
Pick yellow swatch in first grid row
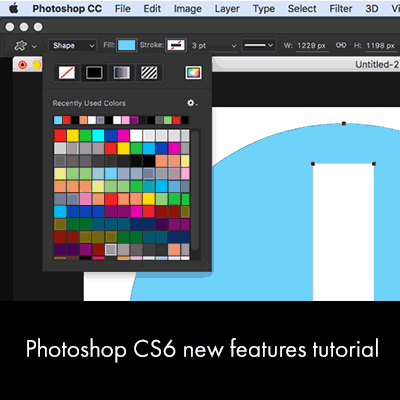73,136
